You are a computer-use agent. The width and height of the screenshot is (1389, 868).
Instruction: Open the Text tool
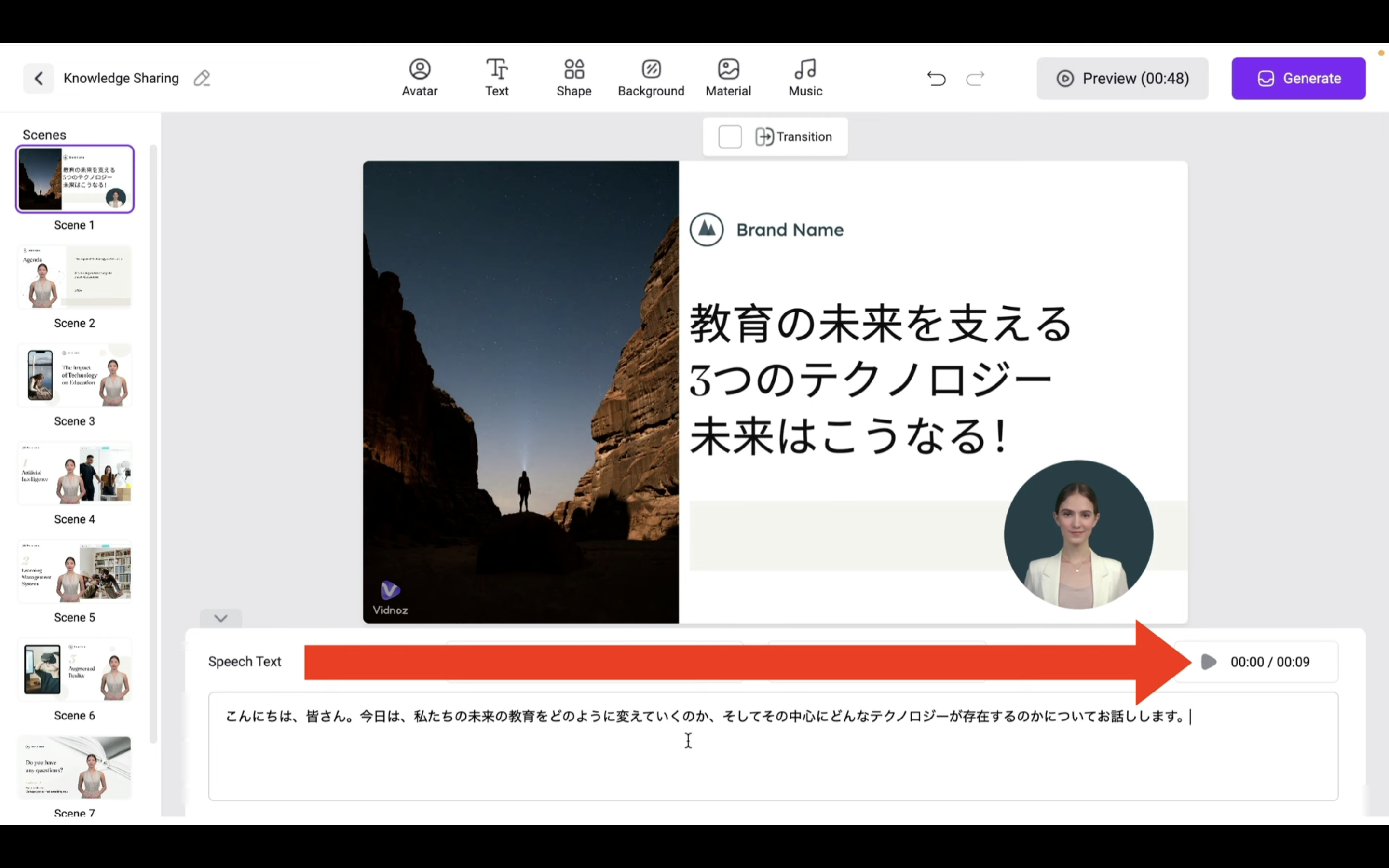click(496, 78)
